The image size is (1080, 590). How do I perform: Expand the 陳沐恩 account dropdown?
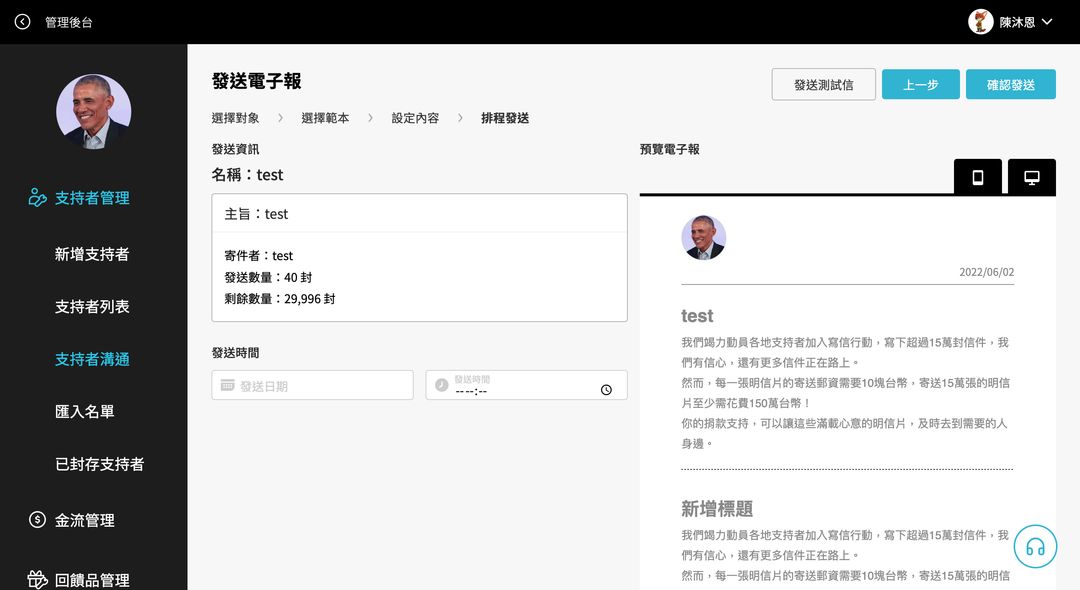point(1047,22)
